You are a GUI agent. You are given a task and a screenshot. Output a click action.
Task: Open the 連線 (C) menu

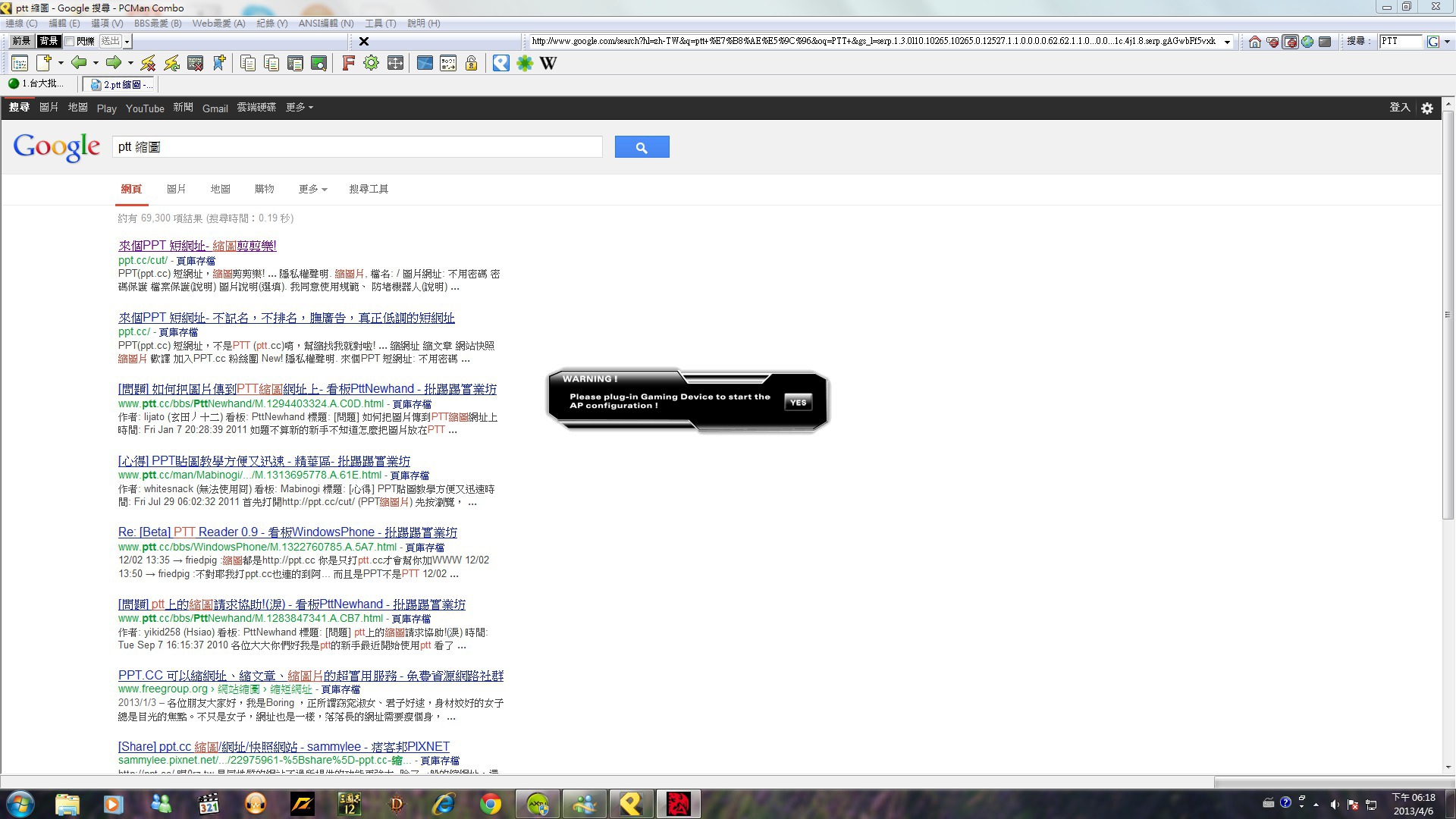(21, 24)
